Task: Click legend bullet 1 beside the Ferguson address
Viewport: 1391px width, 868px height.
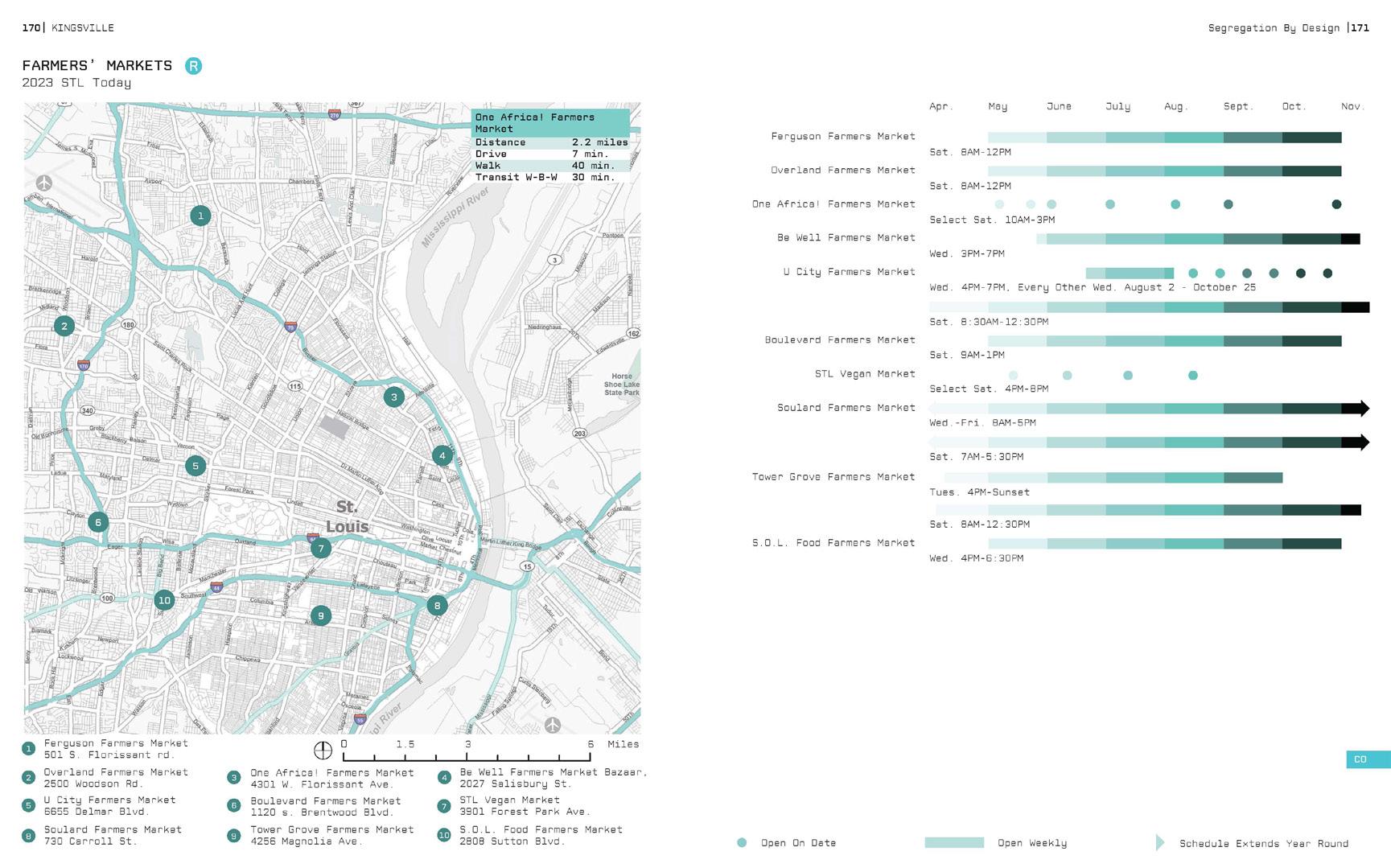Action: (29, 749)
